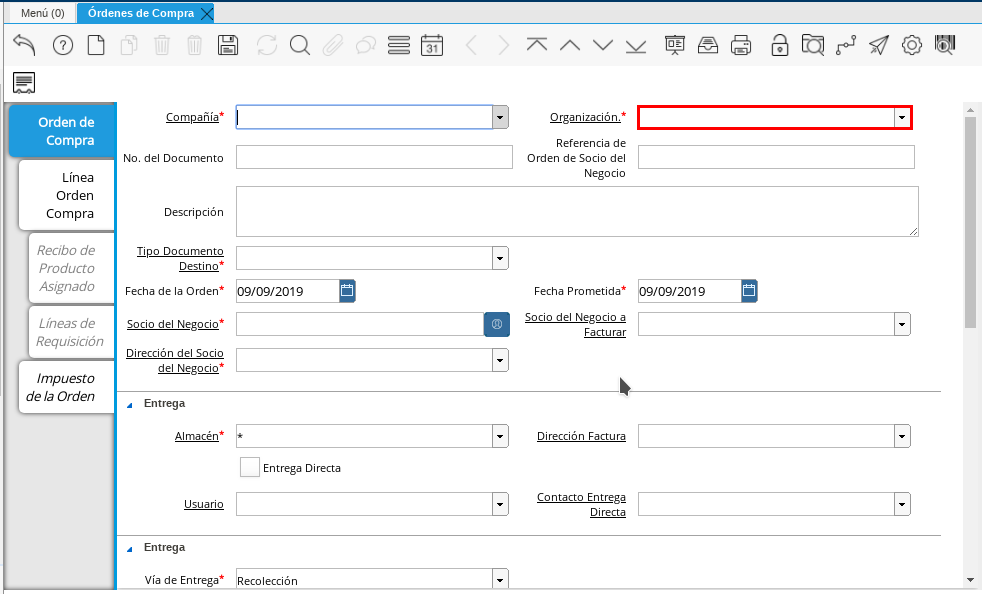The width and height of the screenshot is (982, 594).
Task: Expand the Tipo Documento Destino dropdown
Action: tap(500, 258)
